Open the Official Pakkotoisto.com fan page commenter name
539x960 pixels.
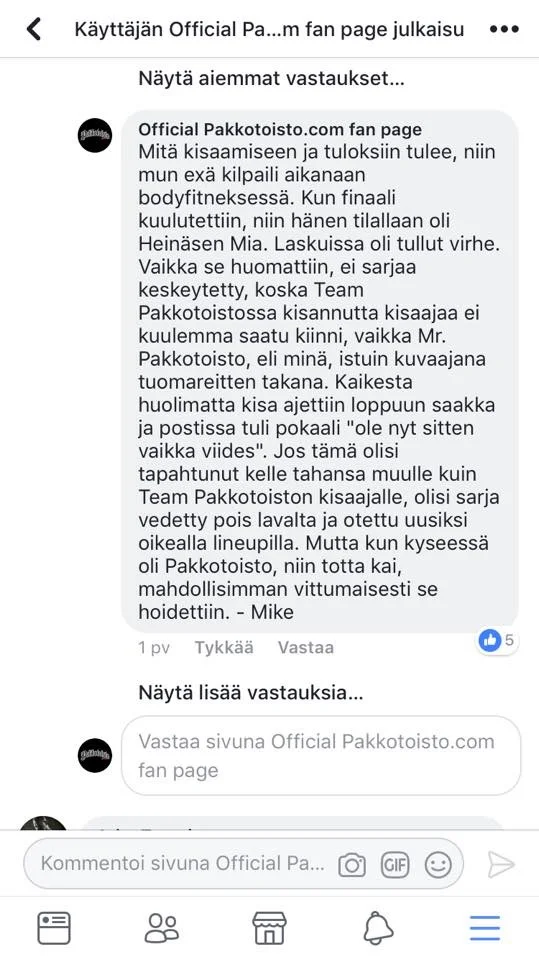[280, 130]
